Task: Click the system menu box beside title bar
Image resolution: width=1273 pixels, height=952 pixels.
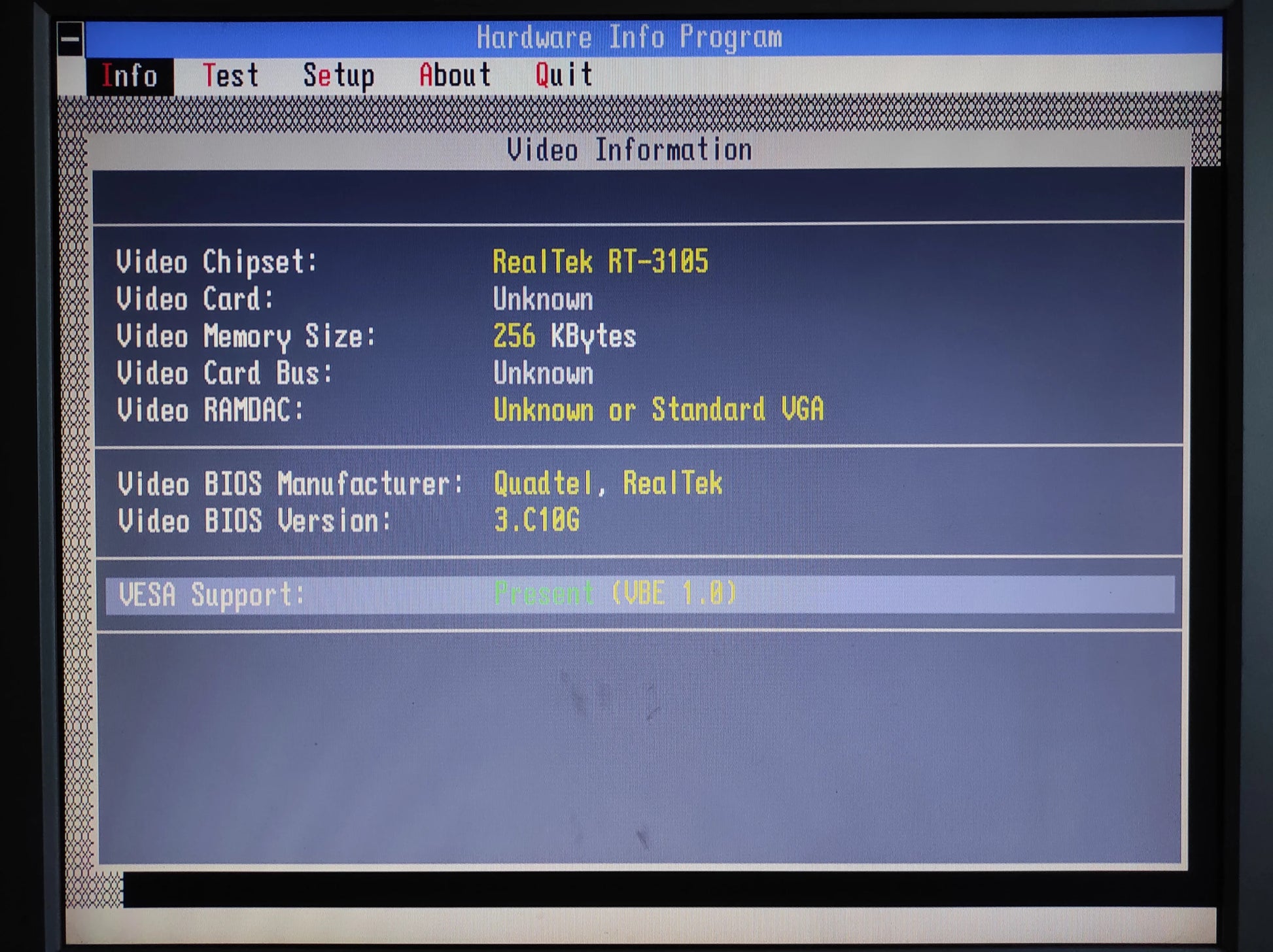Action: click(70, 39)
